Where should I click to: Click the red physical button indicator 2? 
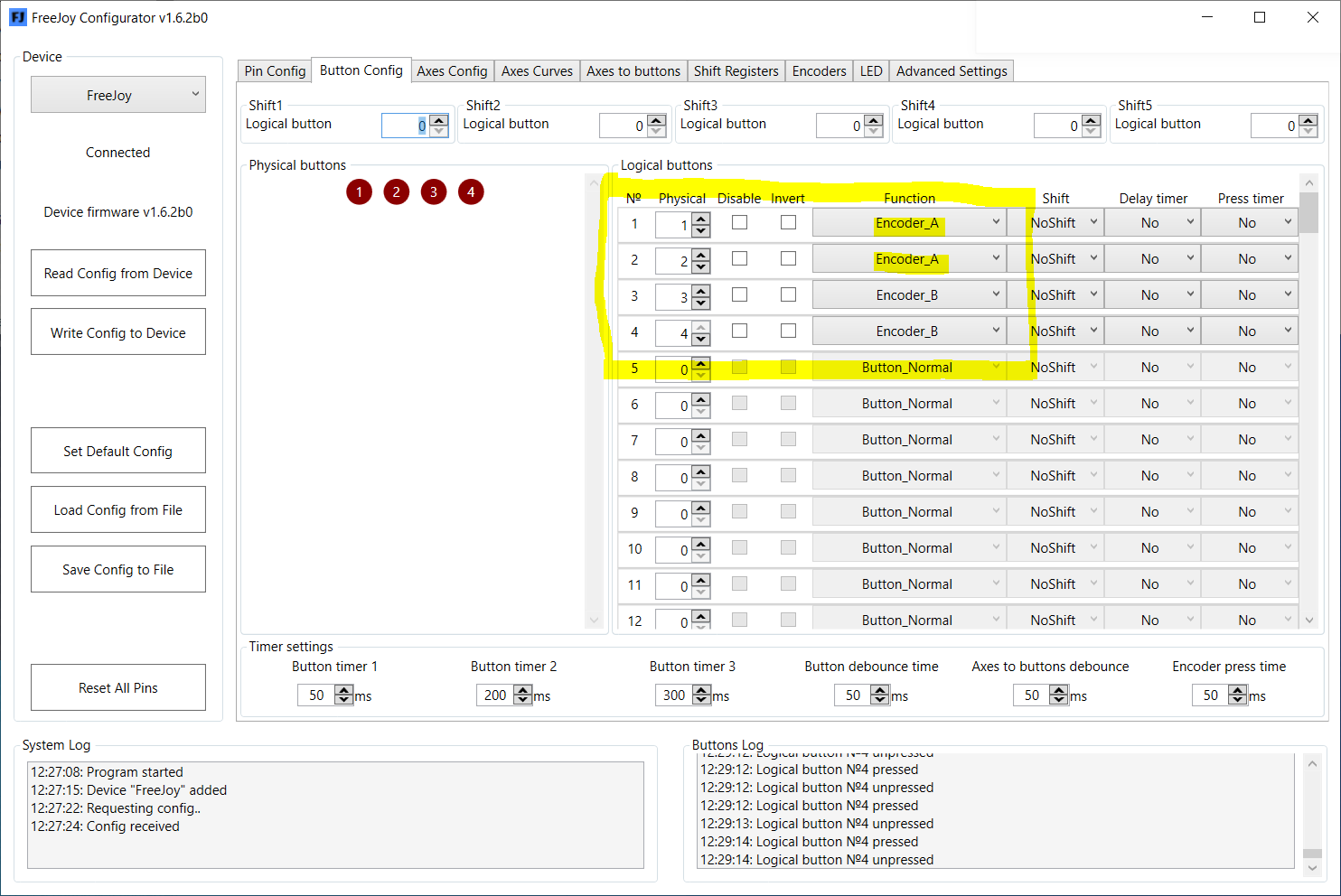tap(396, 191)
